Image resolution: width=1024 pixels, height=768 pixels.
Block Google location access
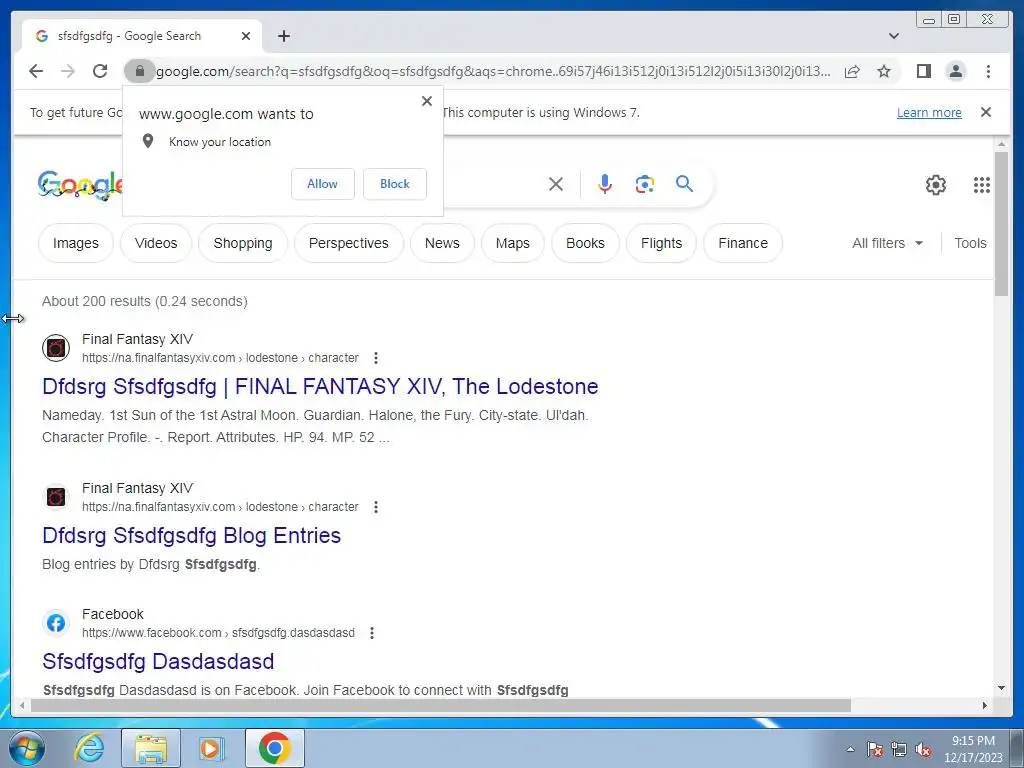point(395,184)
